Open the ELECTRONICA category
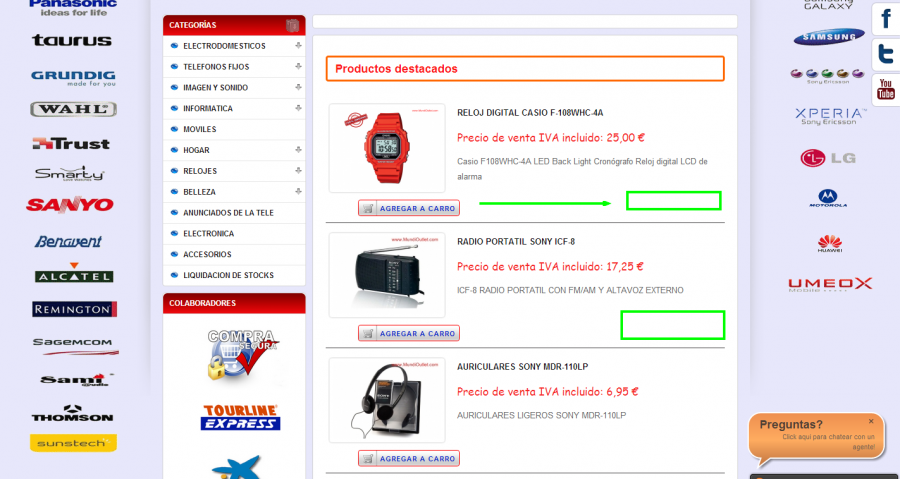Image resolution: width=900 pixels, height=479 pixels. pyautogui.click(x=208, y=233)
